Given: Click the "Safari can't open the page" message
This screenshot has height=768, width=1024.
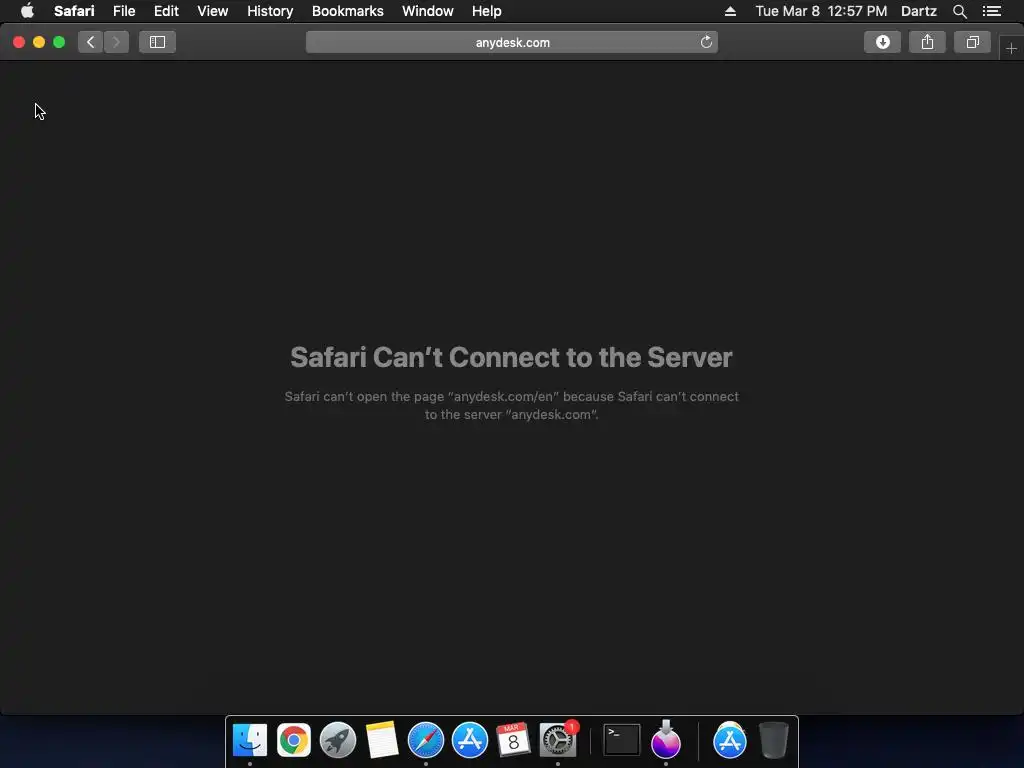Looking at the screenshot, I should (x=511, y=406).
